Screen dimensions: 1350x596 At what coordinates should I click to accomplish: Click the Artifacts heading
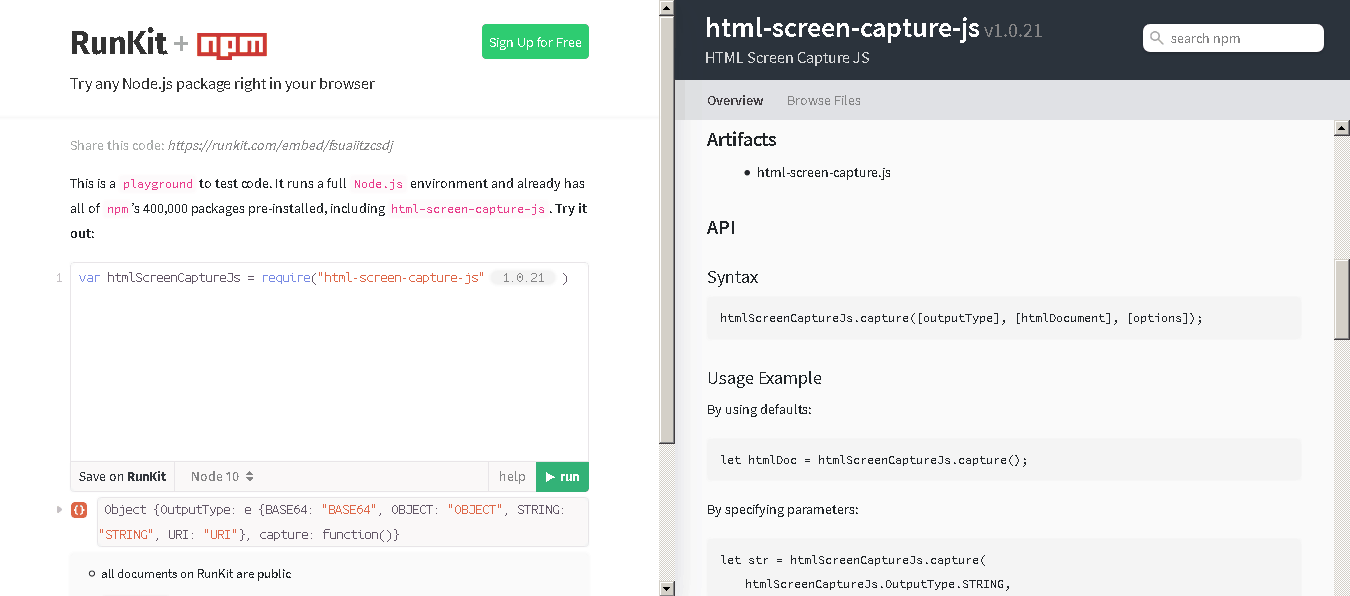click(x=741, y=139)
